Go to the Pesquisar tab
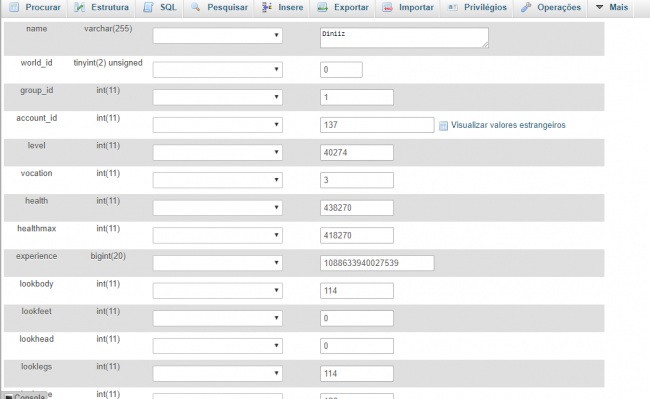 (219, 7)
